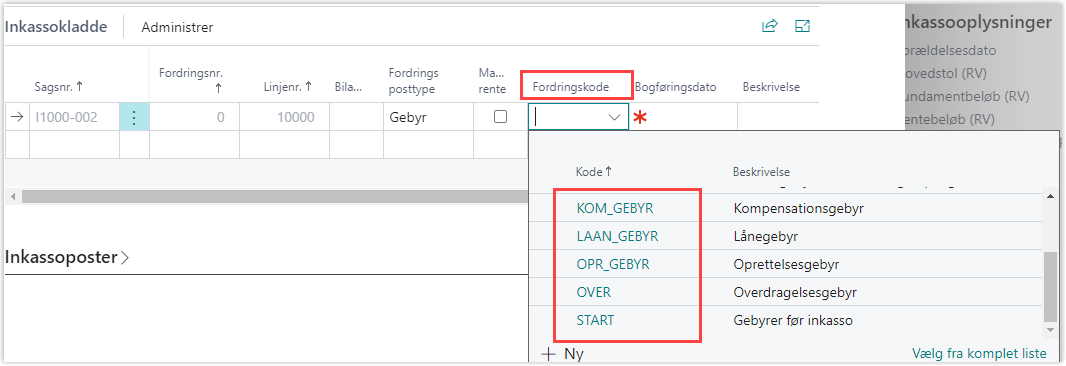This screenshot has width=1066, height=366.
Task: Select the START code entry
Action: pos(595,320)
